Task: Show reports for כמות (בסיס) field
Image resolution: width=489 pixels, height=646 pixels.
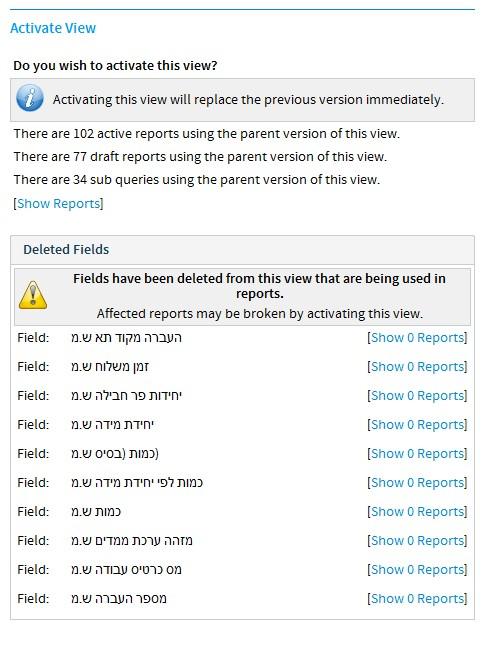Action: click(x=417, y=454)
